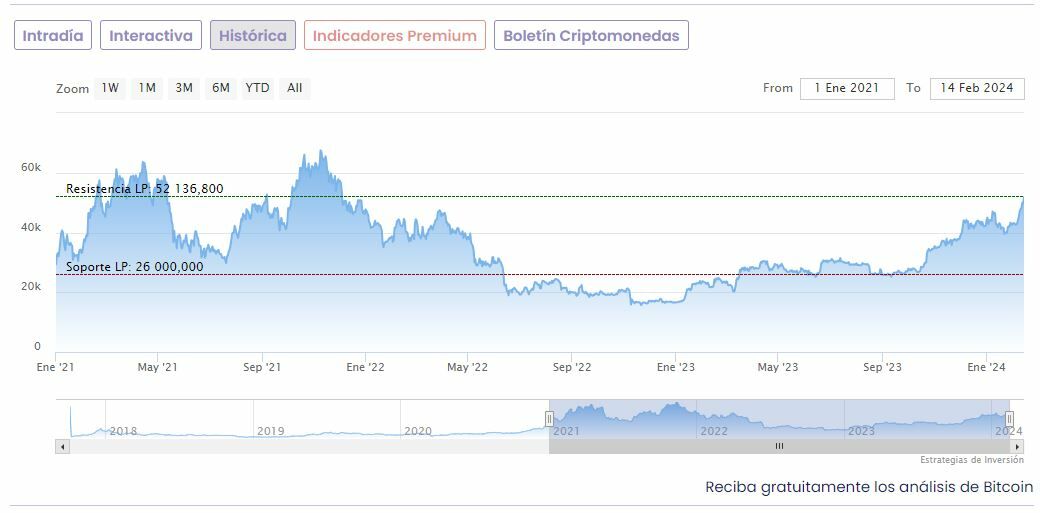Choose the 6M zoom range
This screenshot has width=1040, height=513.
coord(221,88)
